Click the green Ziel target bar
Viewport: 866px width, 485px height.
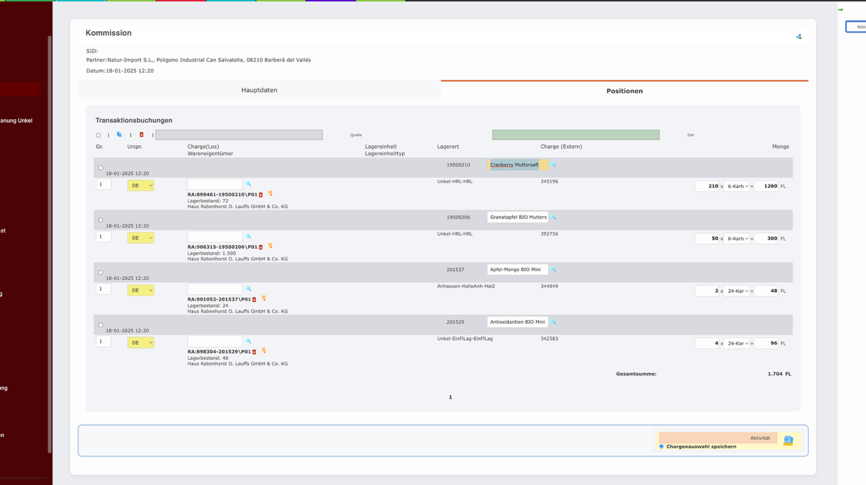tap(575, 135)
